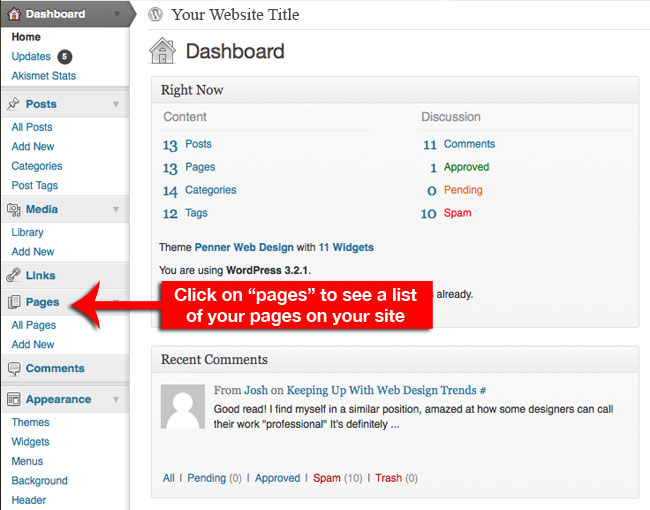Click the Updates count badge showing 5
650x510 pixels.
(65, 57)
